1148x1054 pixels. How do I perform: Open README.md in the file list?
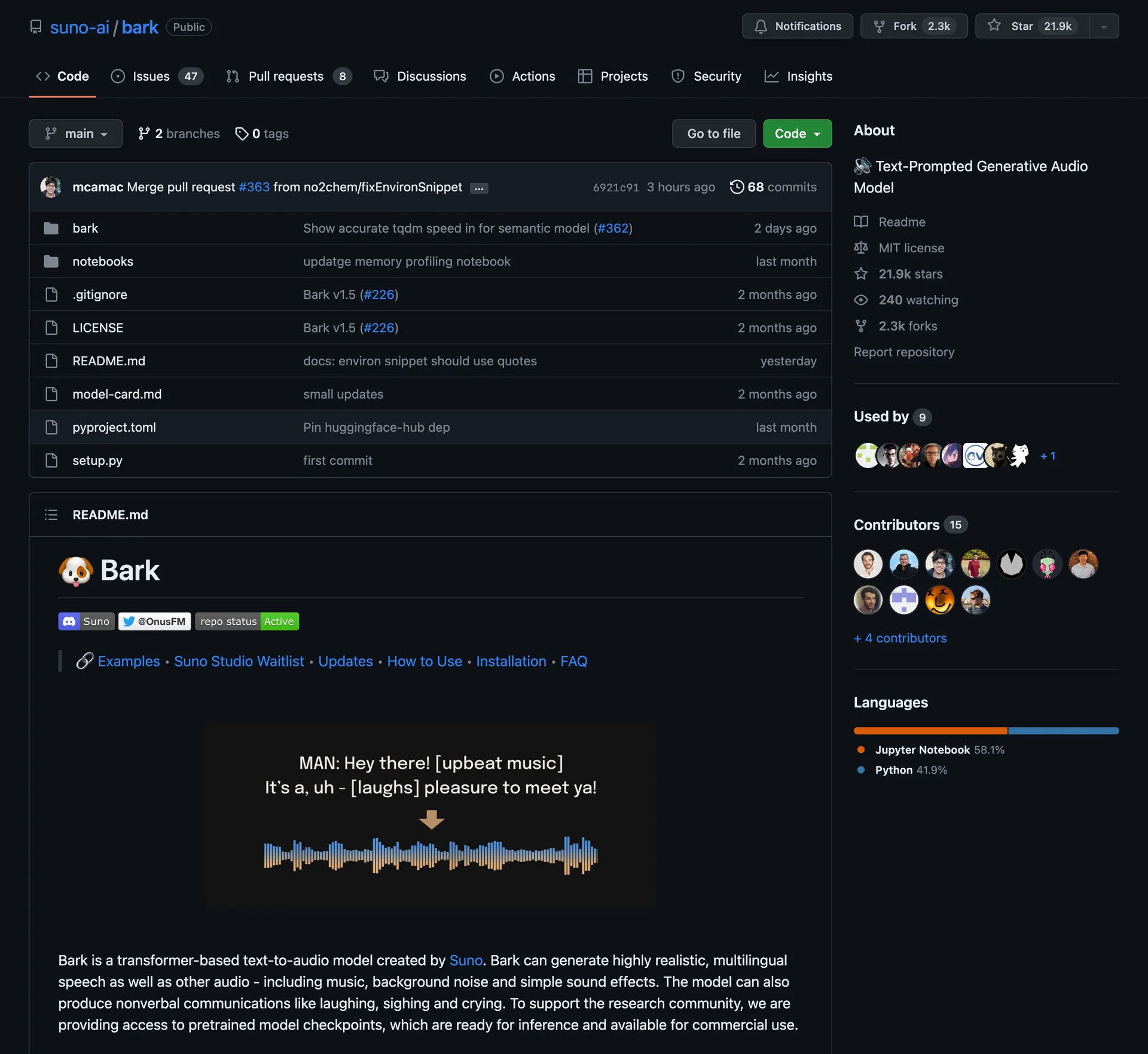pyautogui.click(x=109, y=361)
